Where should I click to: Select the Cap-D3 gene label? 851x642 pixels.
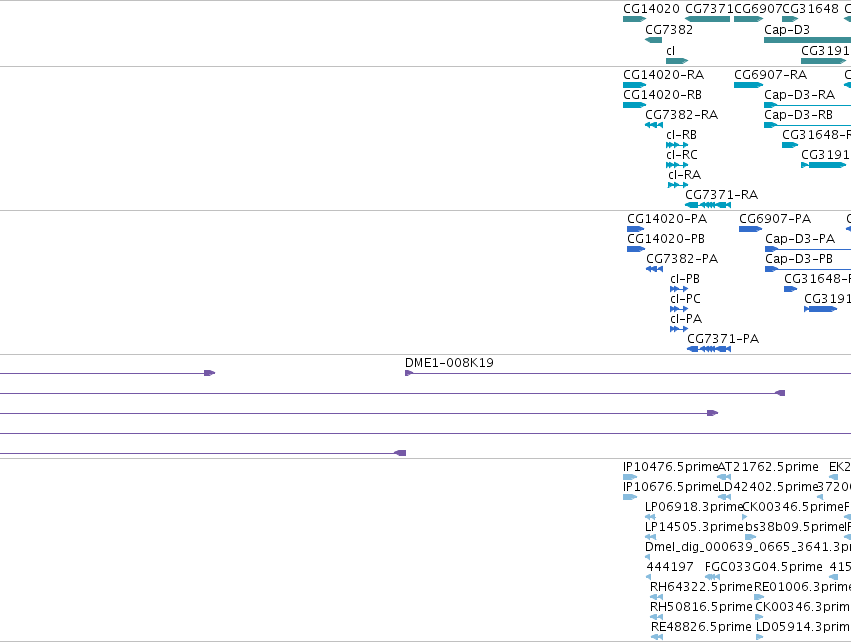(x=786, y=30)
